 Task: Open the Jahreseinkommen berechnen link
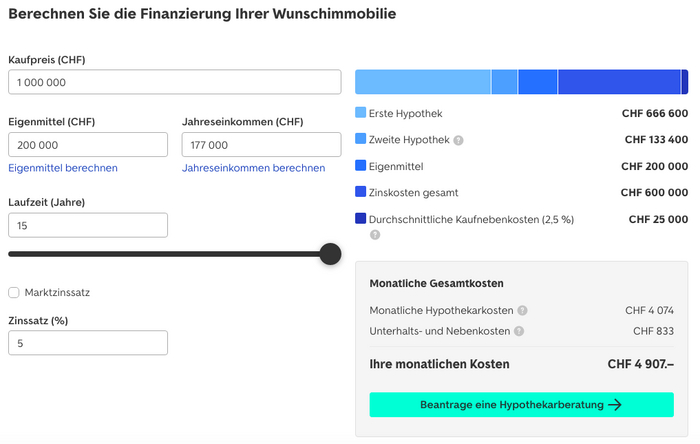[x=253, y=168]
